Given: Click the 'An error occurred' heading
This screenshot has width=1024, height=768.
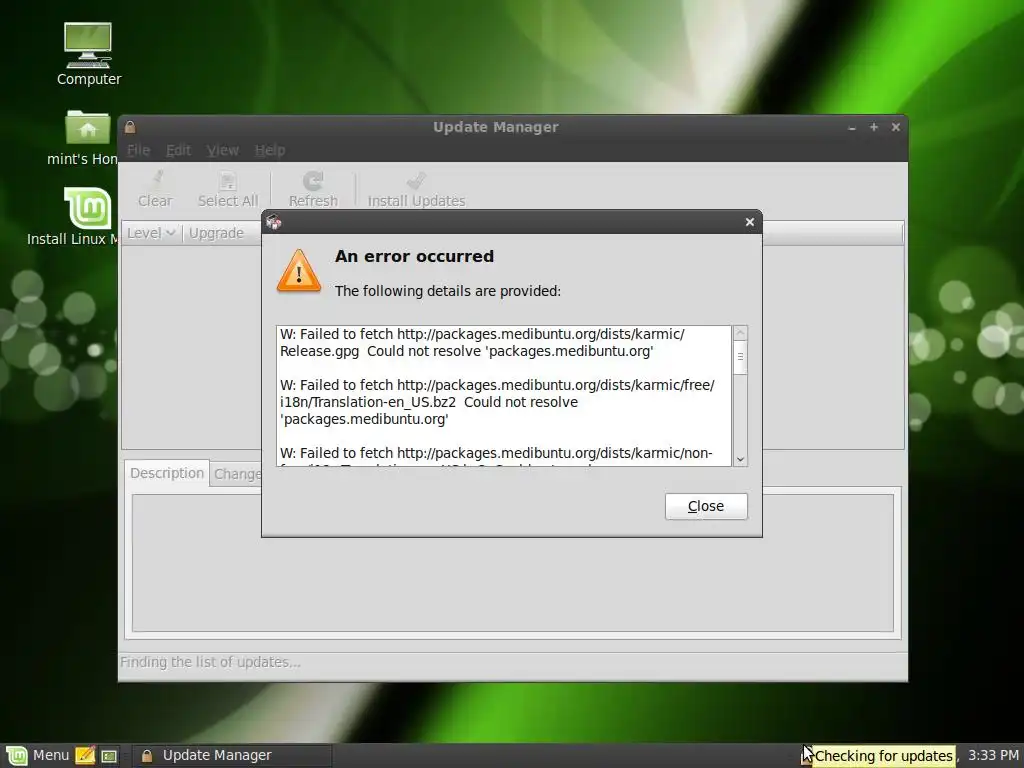Looking at the screenshot, I should [415, 256].
